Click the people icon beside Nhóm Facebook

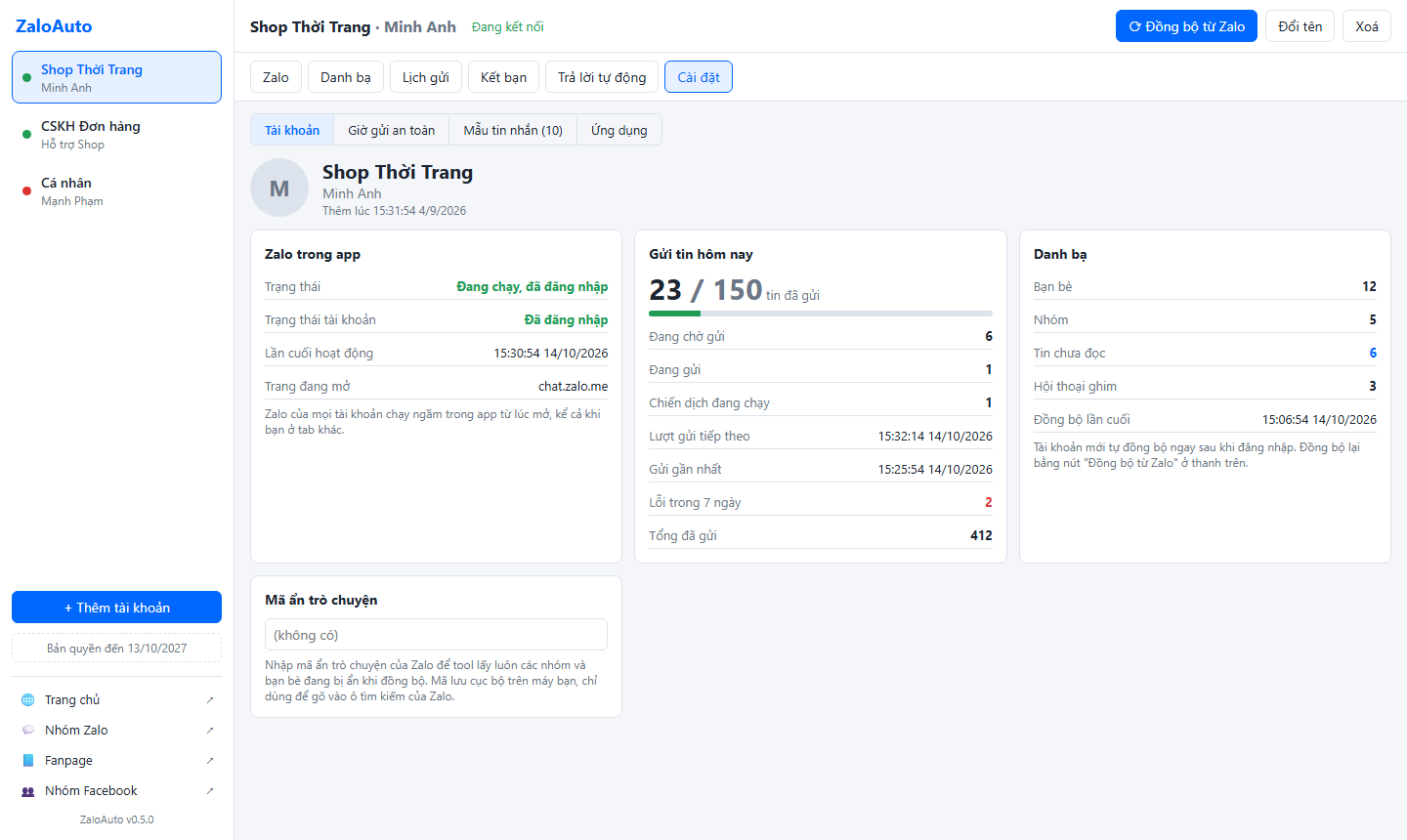pos(27,791)
